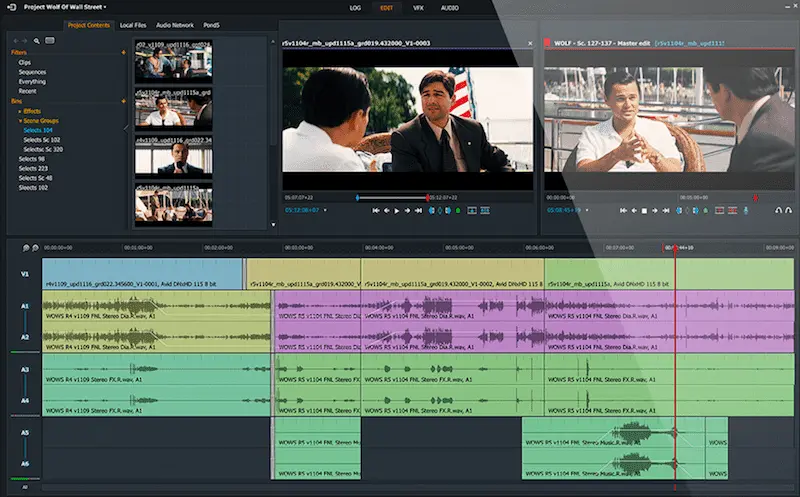
Task: Toggle the A5 audio track
Action: click(24, 433)
